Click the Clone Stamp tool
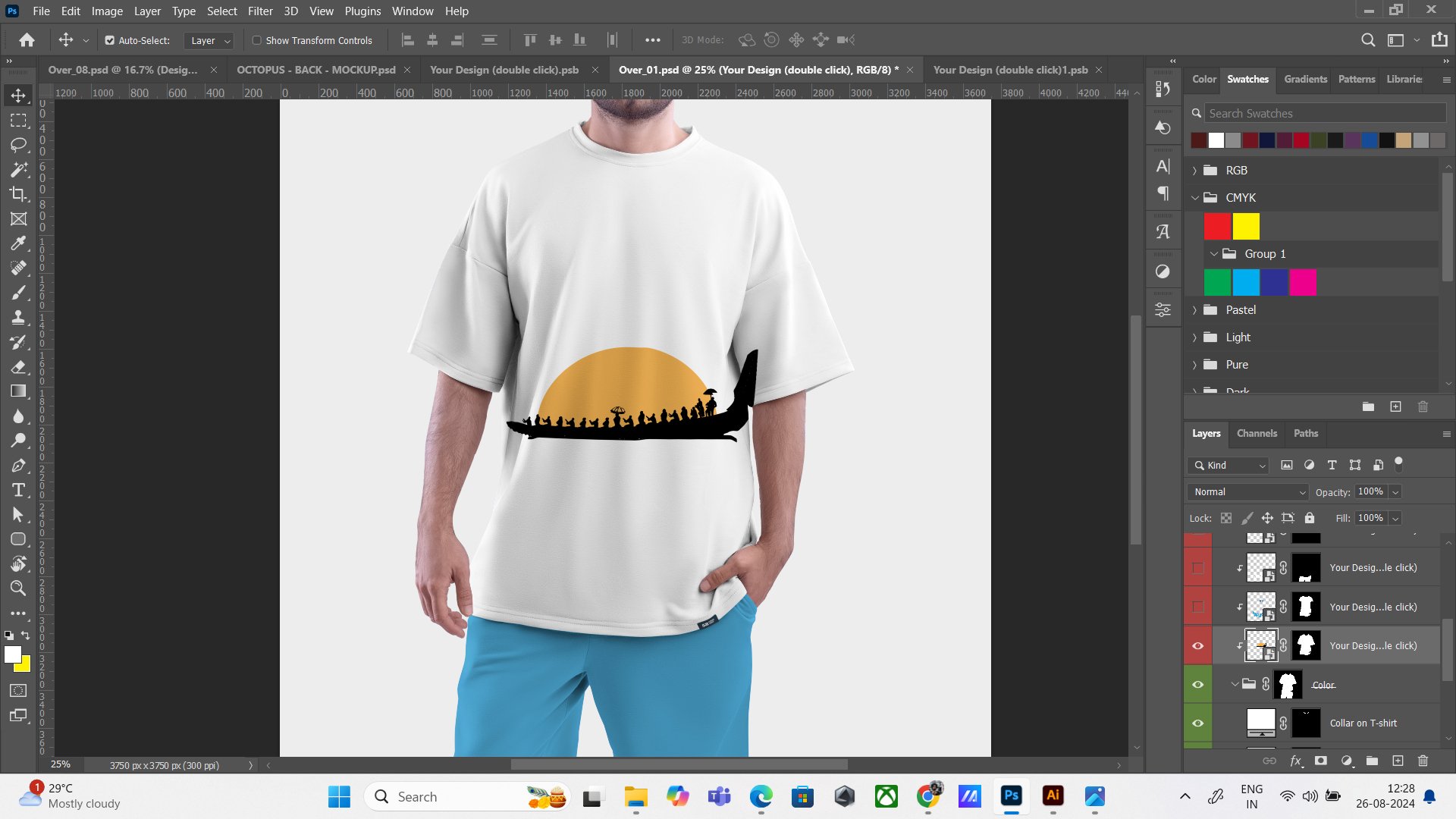Viewport: 1456px width, 819px height. [18, 317]
